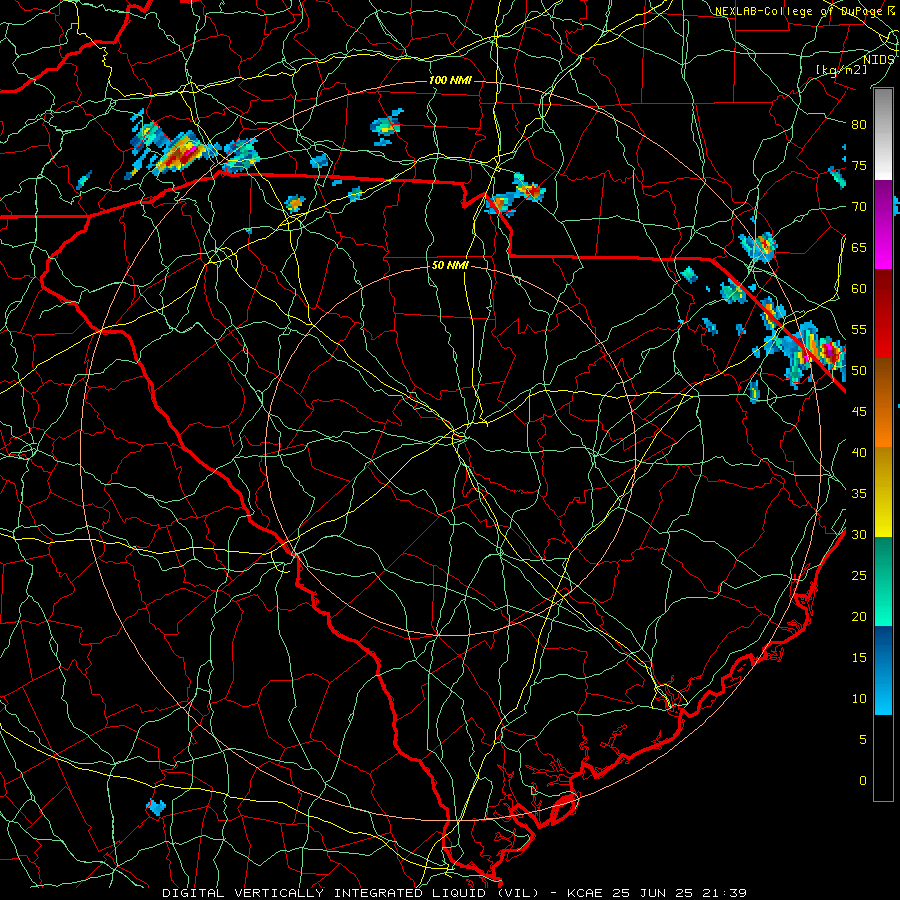Viewport: 900px width, 900px height.
Task: Click the "25 JUN 25 21:39" timestamp
Action: click(680, 893)
